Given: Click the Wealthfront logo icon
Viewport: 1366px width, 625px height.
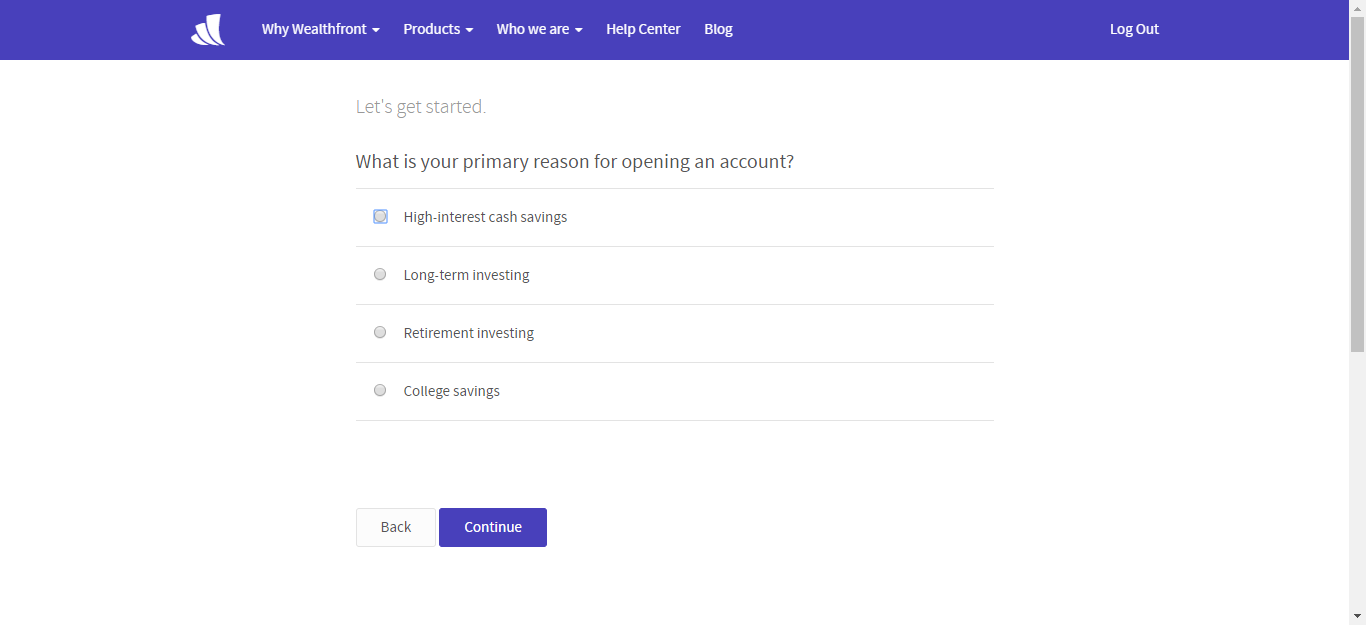Looking at the screenshot, I should 208,30.
